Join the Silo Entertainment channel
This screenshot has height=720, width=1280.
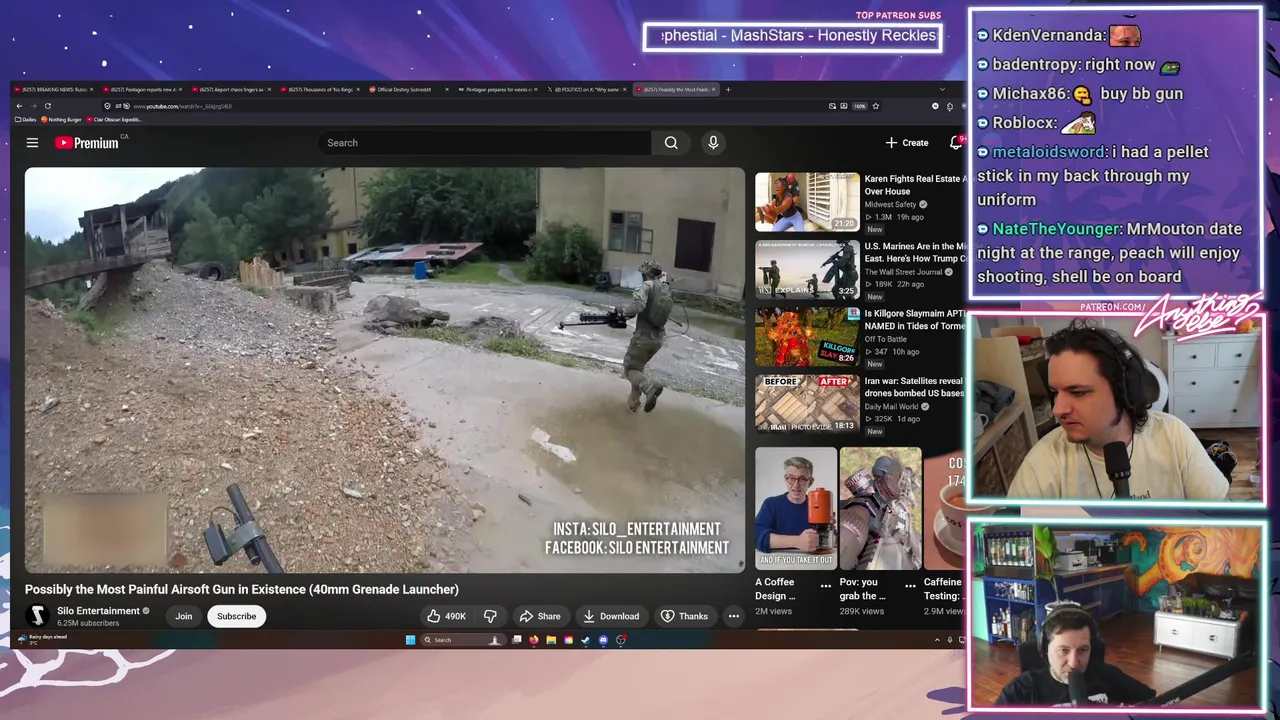pos(184,616)
